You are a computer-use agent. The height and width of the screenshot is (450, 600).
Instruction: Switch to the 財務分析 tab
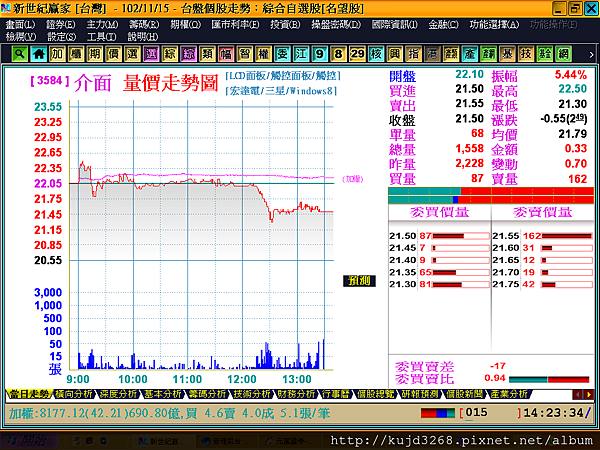[297, 394]
